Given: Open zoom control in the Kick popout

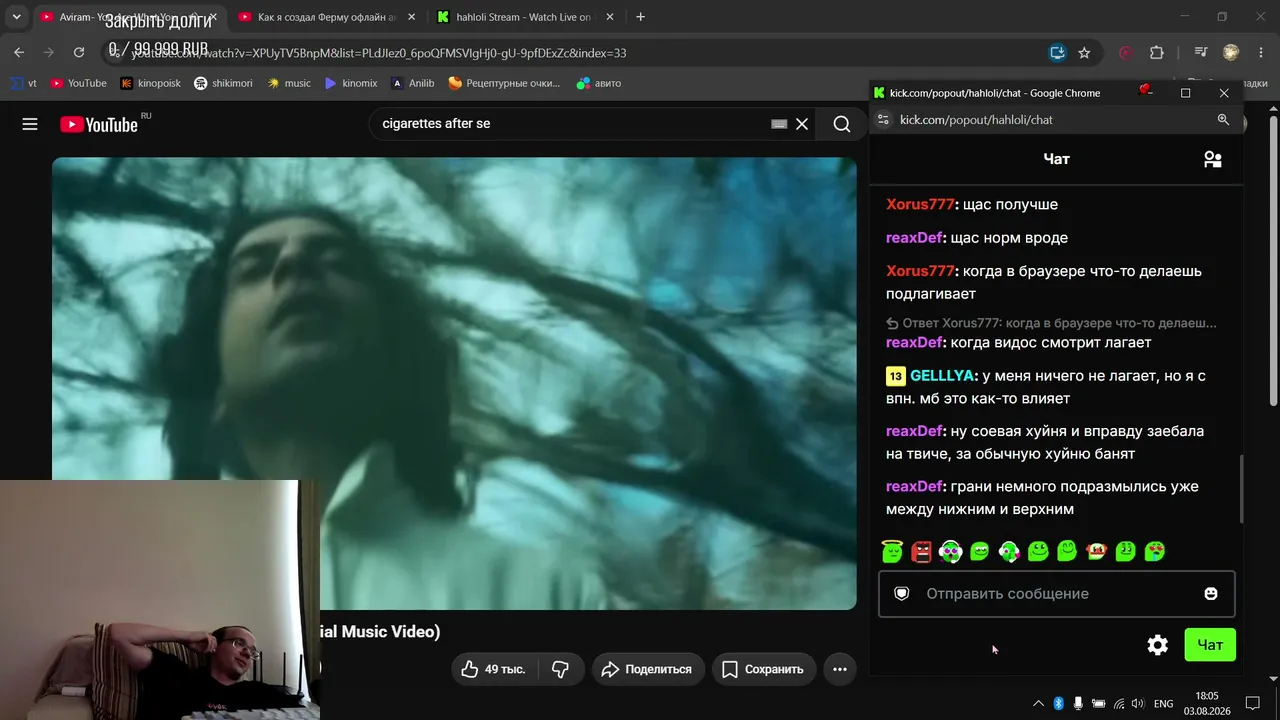Looking at the screenshot, I should click(1223, 120).
